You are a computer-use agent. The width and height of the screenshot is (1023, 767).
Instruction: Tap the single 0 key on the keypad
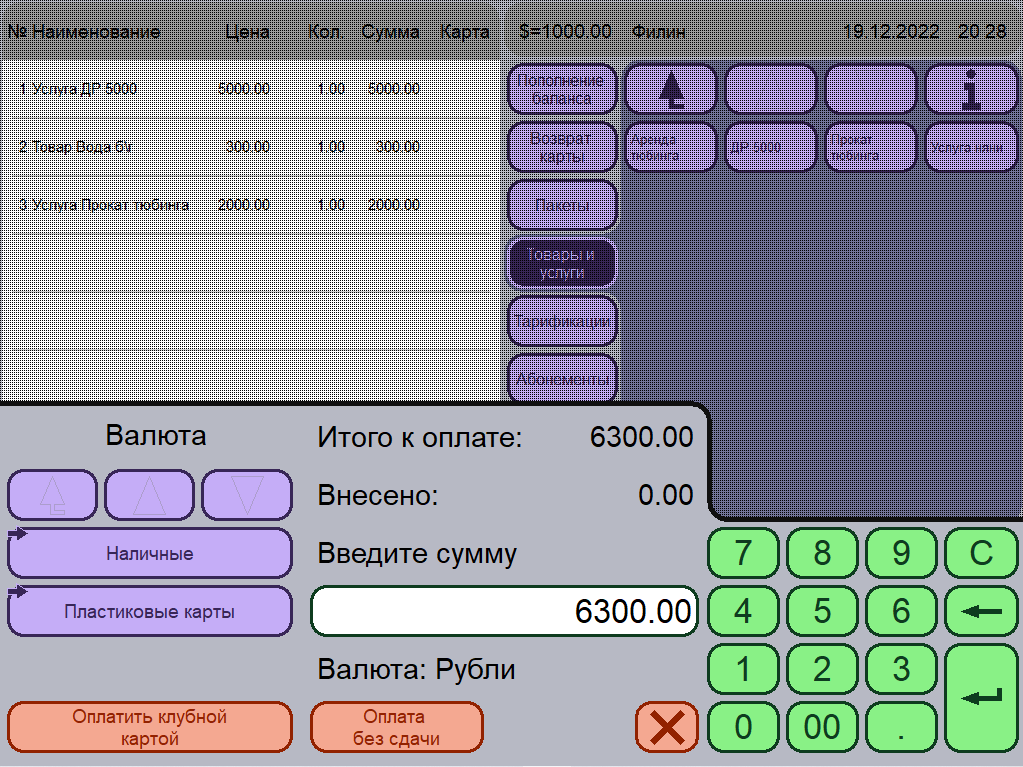click(743, 727)
